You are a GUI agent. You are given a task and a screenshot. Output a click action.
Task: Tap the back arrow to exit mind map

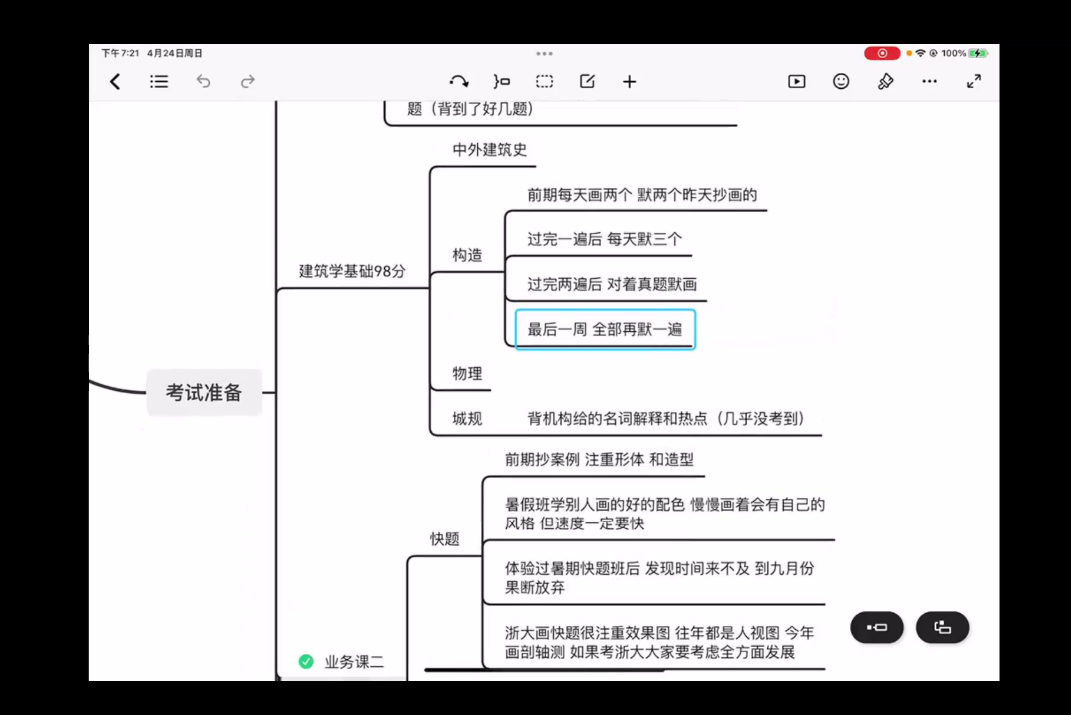115,82
